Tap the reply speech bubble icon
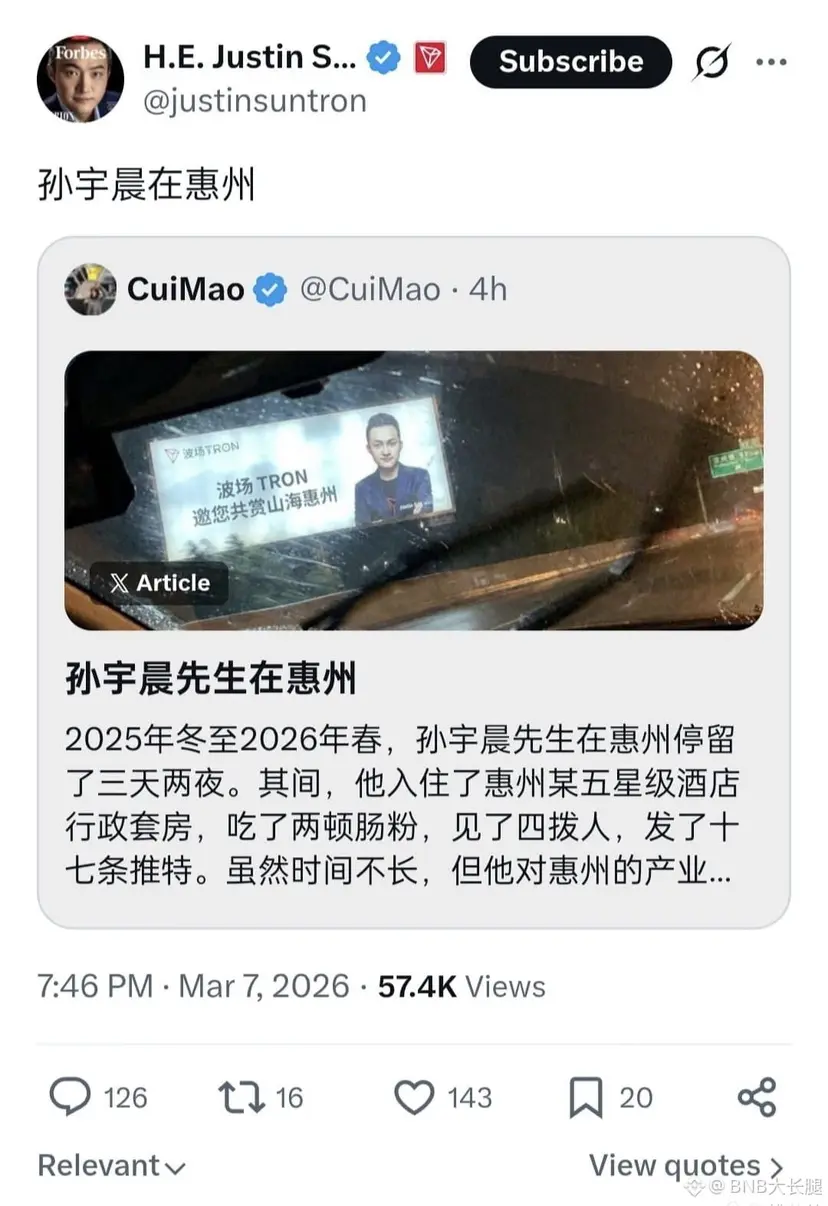828x1206 pixels. click(69, 1097)
